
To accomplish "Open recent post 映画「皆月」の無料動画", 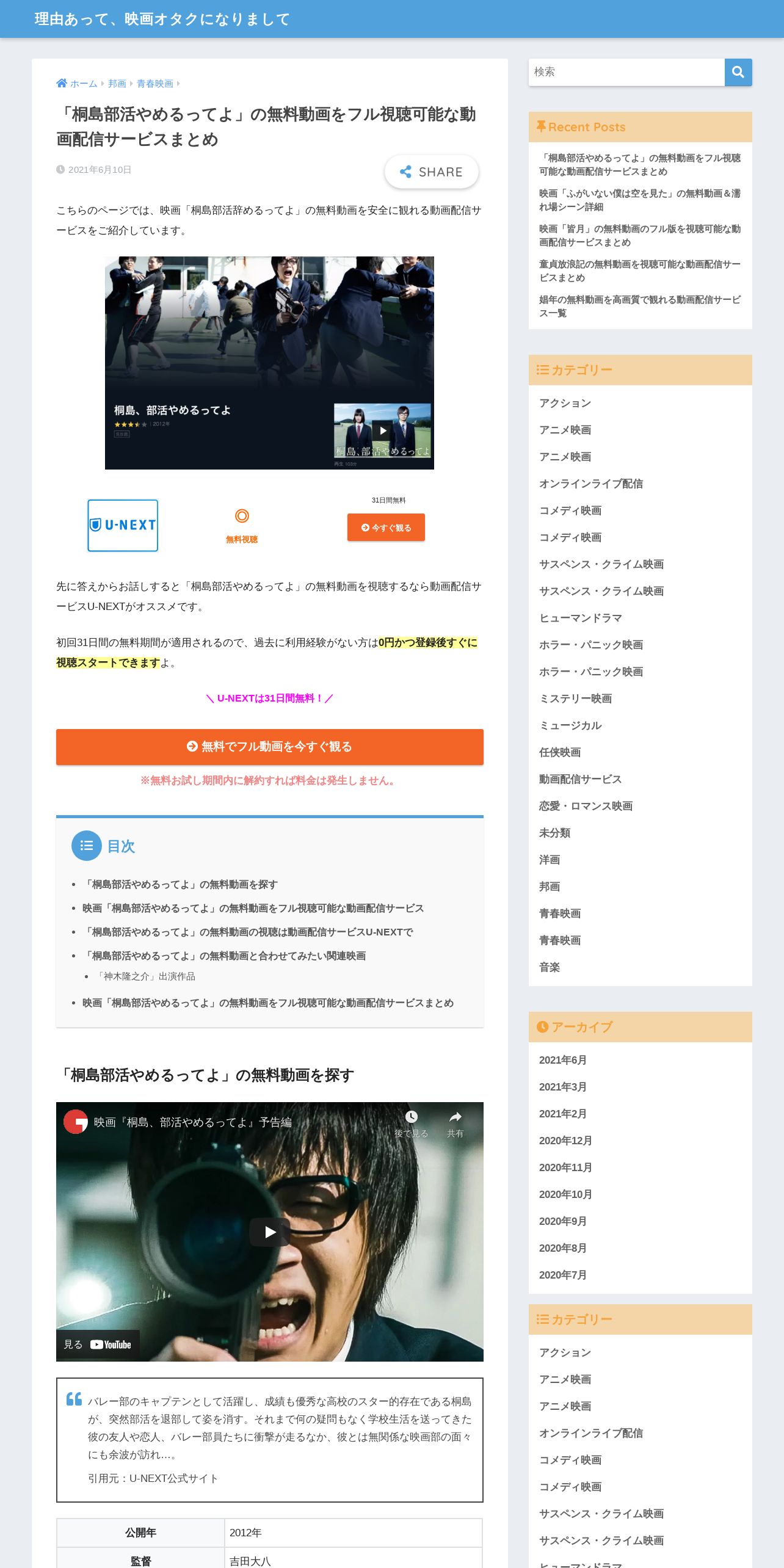I will click(640, 236).
